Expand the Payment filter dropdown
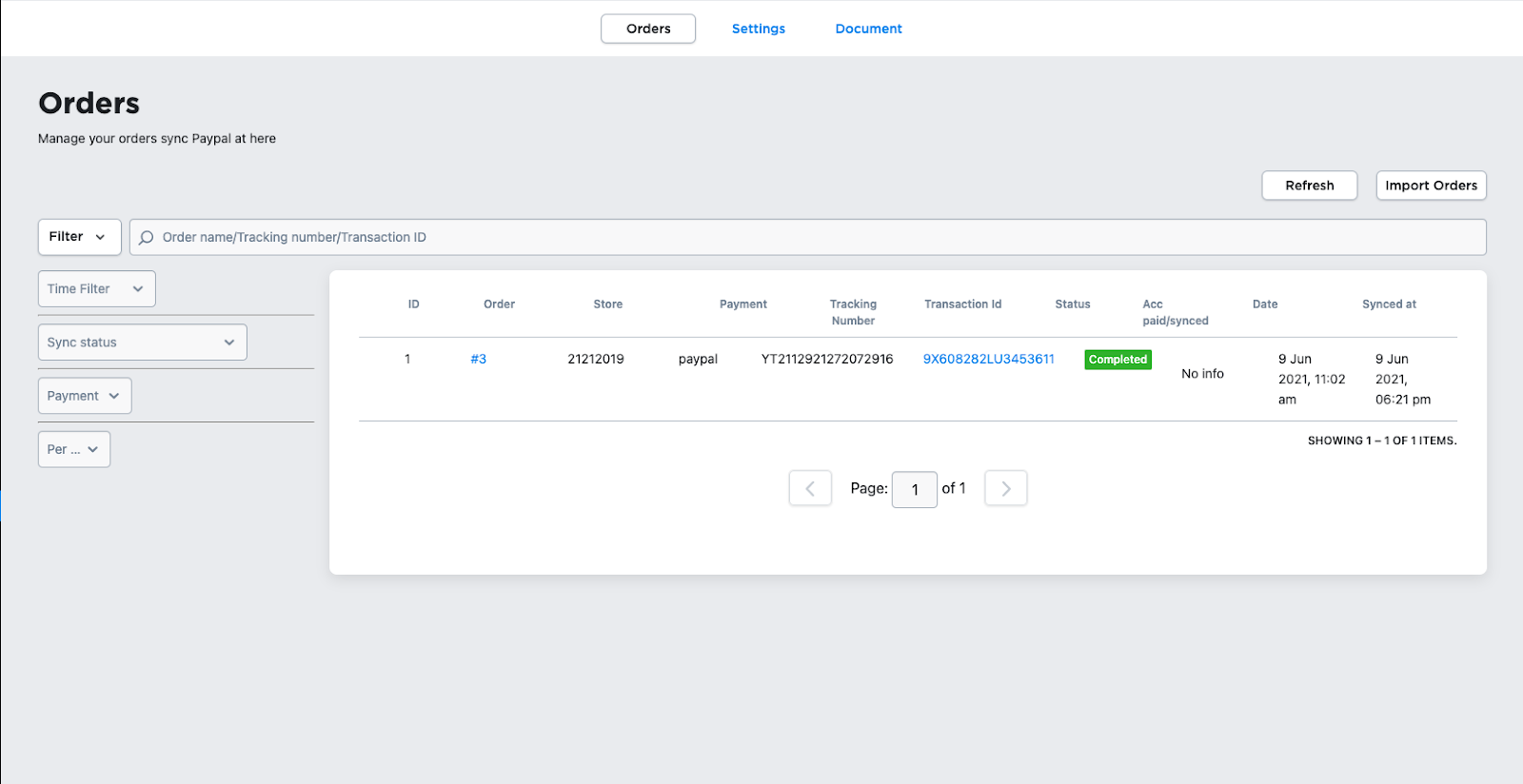 (x=85, y=396)
